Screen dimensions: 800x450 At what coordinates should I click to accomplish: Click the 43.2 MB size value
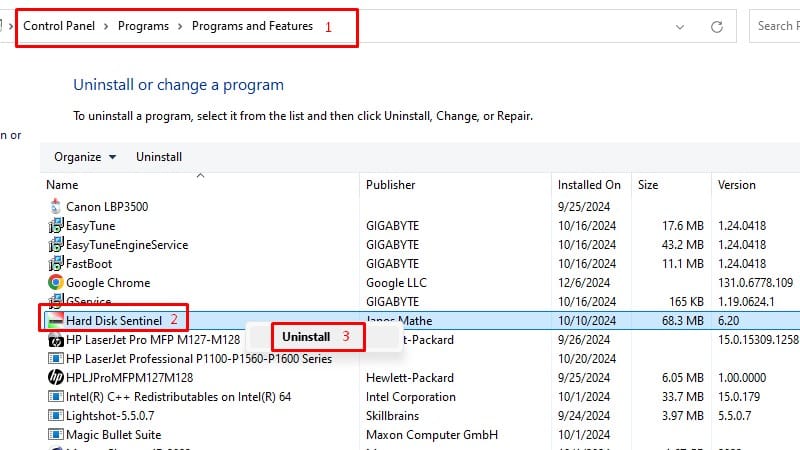(x=683, y=245)
